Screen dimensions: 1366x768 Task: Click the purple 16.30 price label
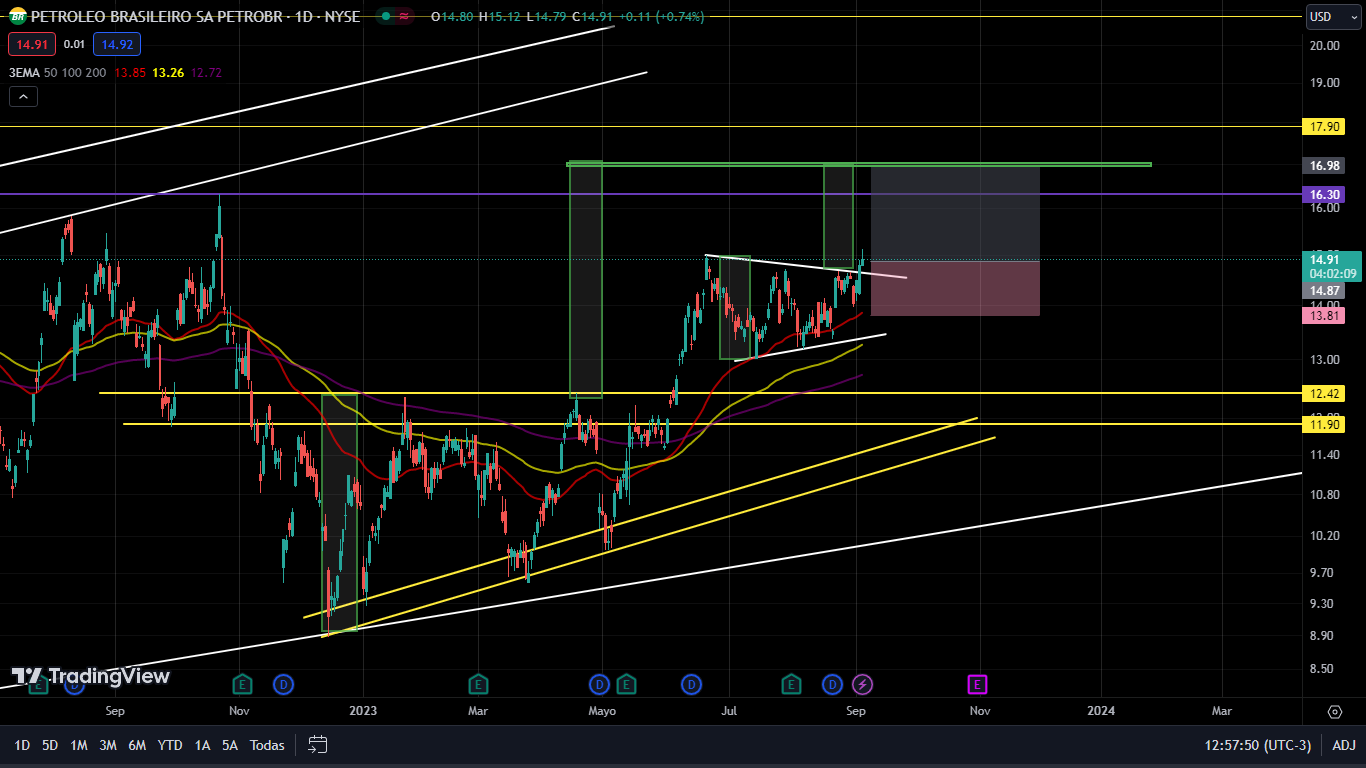1325,194
